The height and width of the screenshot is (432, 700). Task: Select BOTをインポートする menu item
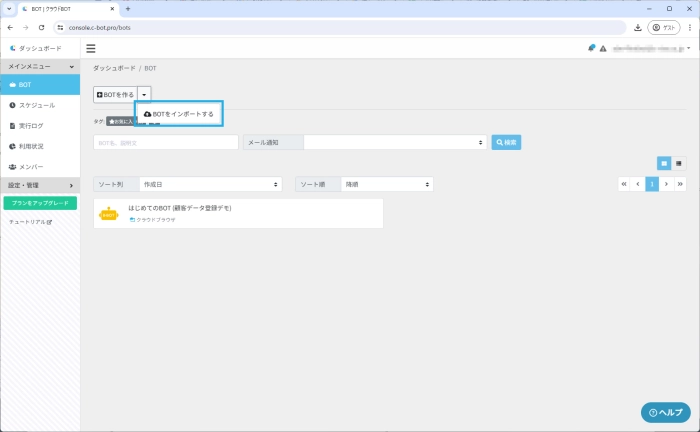point(179,114)
